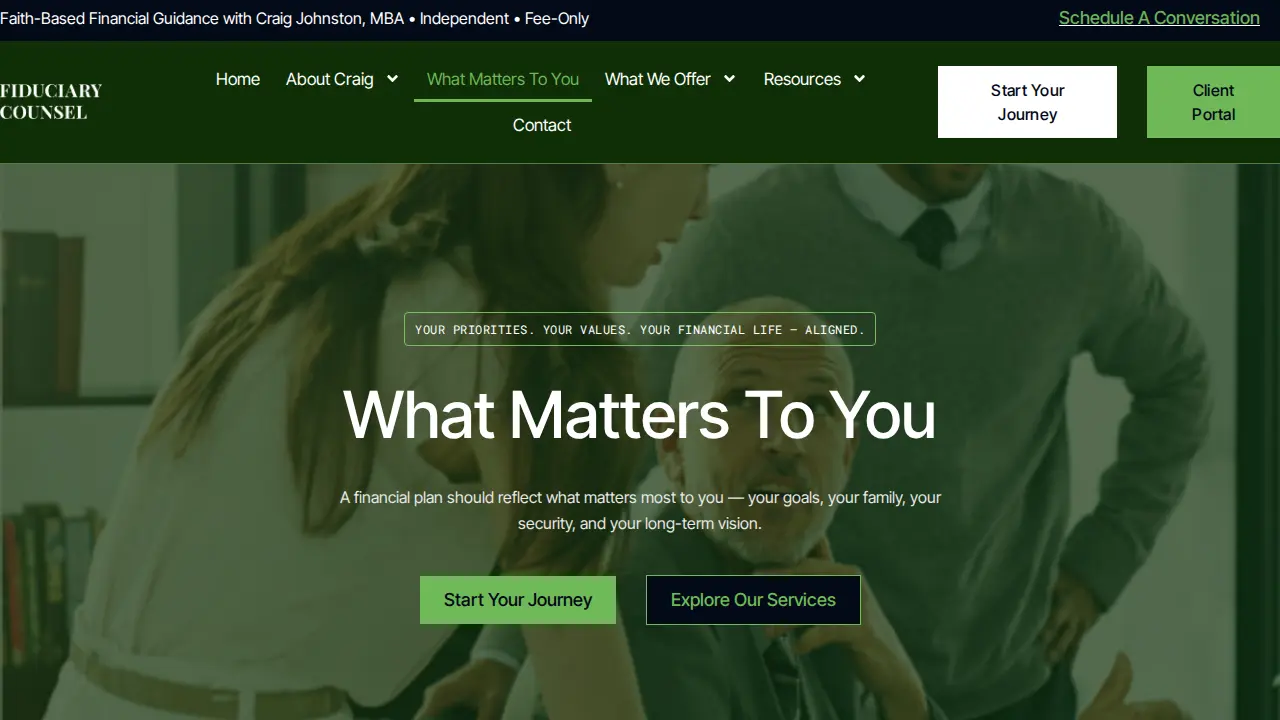Go to the Home page

238,79
